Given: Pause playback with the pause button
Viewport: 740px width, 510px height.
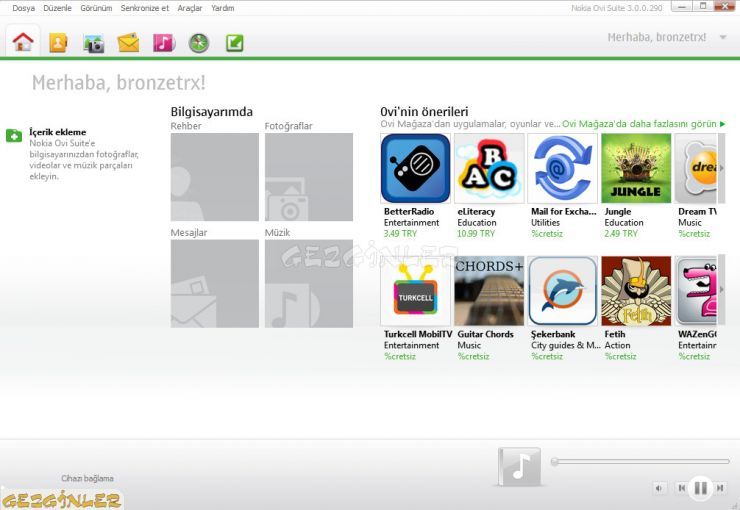Looking at the screenshot, I should pos(701,488).
